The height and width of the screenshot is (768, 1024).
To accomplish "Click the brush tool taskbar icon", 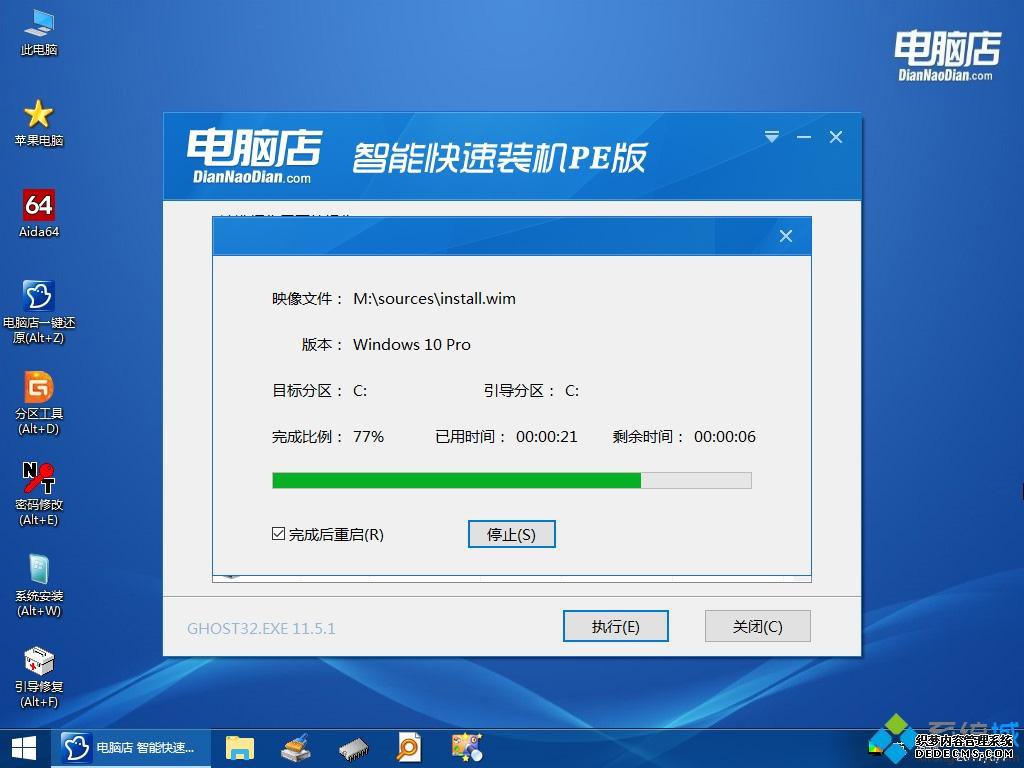I will point(296,748).
